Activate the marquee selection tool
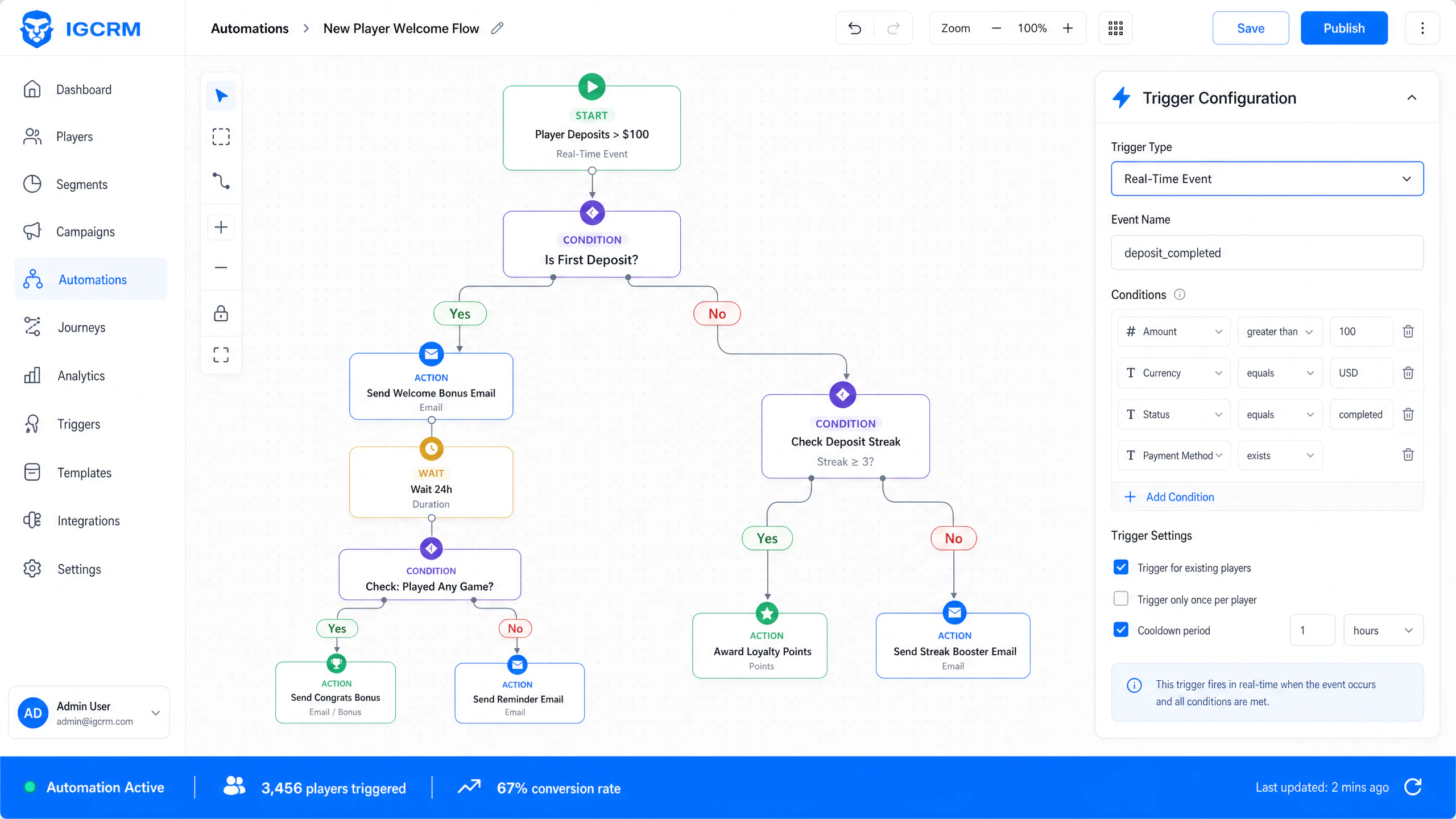This screenshot has height=819, width=1456. coord(221,136)
